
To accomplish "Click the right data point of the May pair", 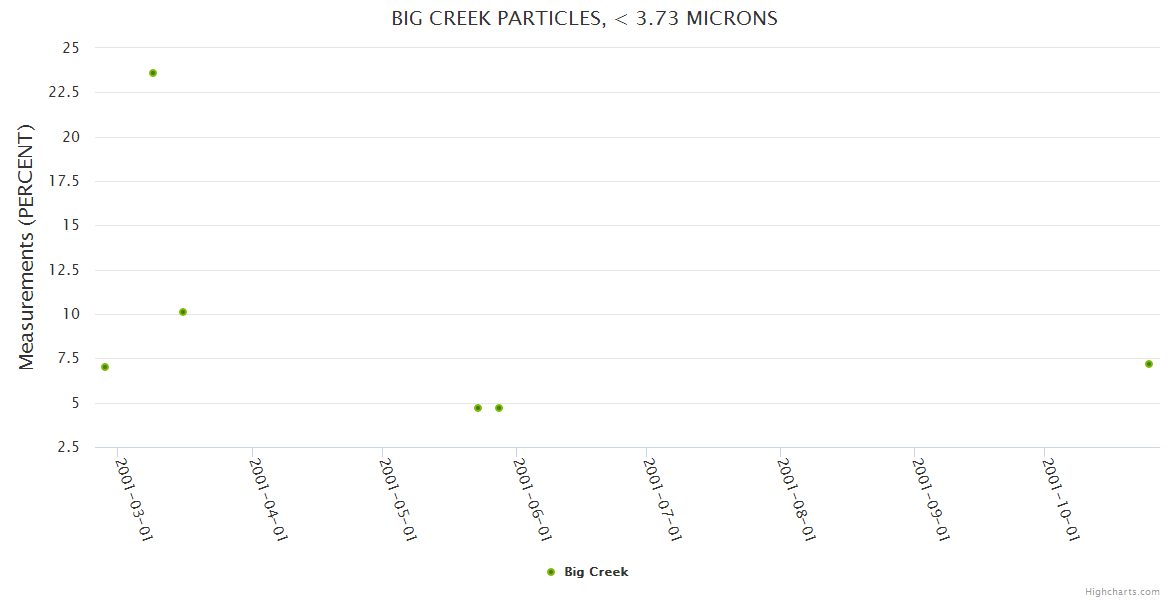I will [x=499, y=408].
